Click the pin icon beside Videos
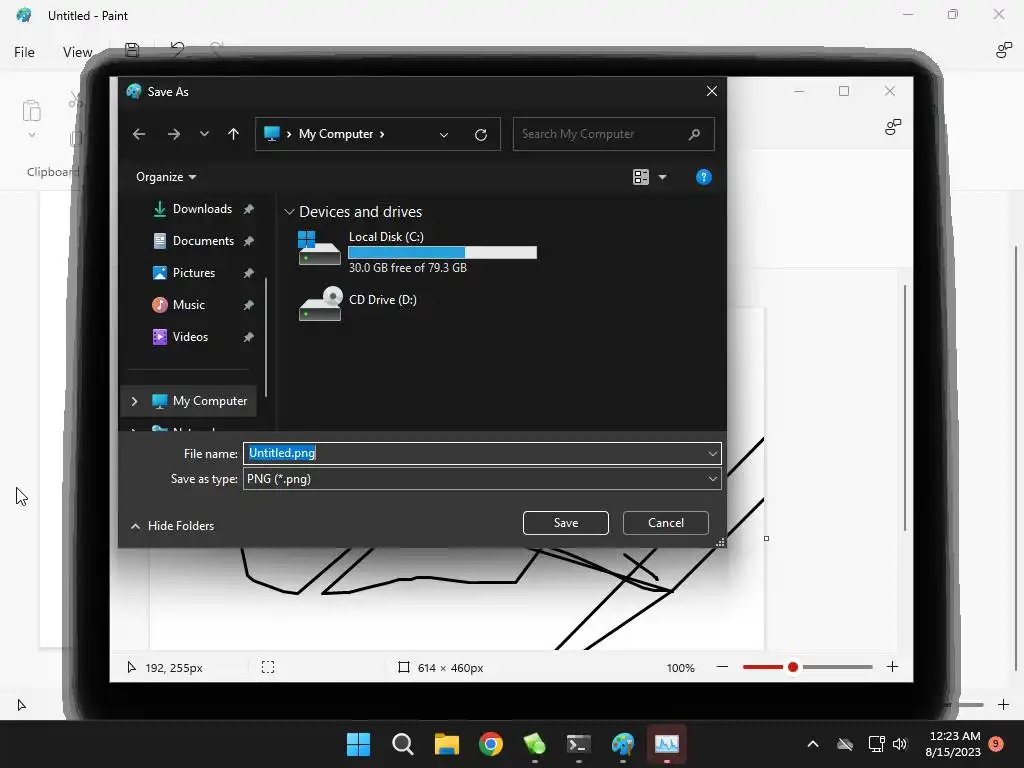 pos(248,337)
